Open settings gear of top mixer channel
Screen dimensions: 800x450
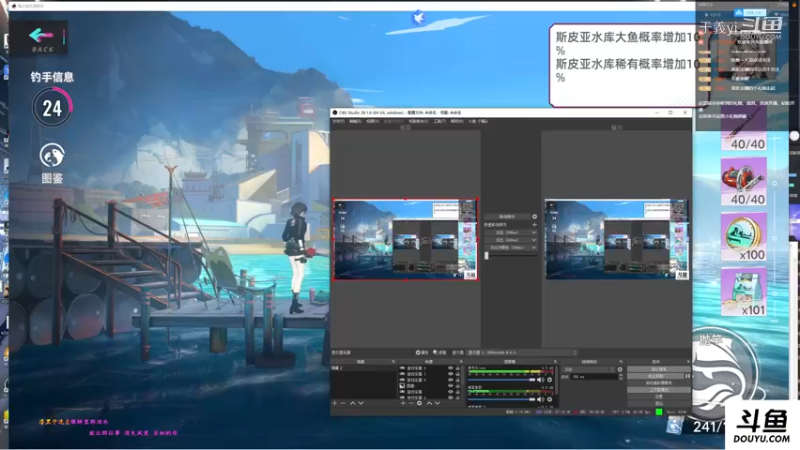(x=549, y=380)
